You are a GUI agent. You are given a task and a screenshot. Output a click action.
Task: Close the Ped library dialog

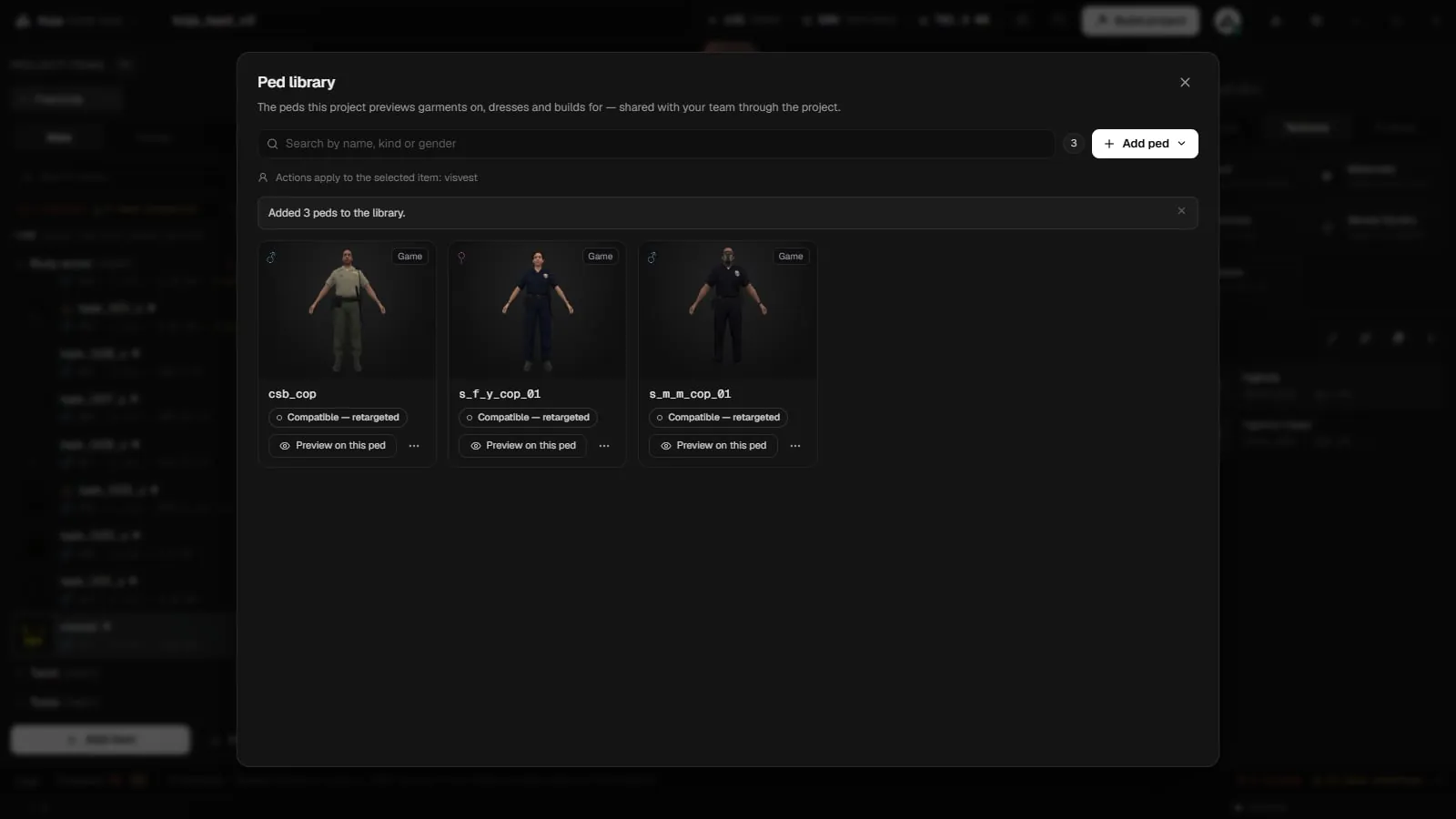click(x=1185, y=82)
